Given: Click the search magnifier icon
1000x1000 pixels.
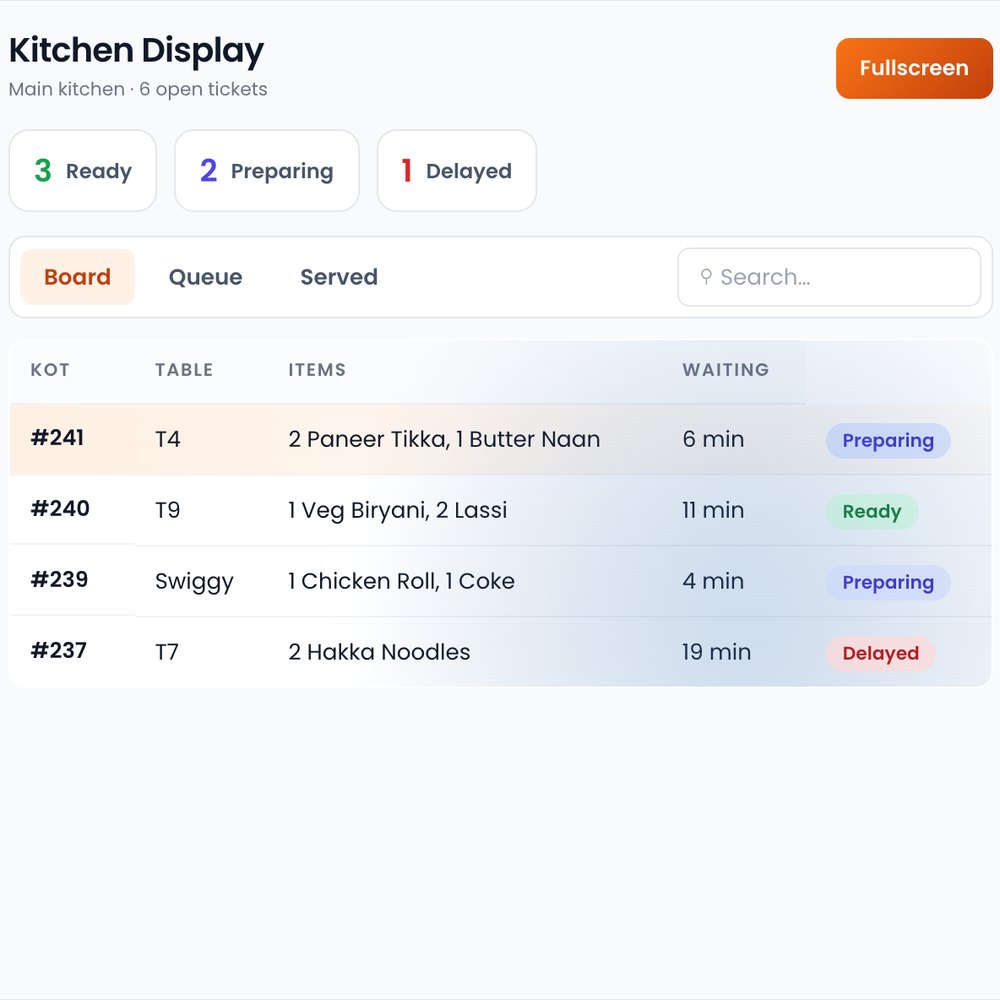Looking at the screenshot, I should pos(706,277).
